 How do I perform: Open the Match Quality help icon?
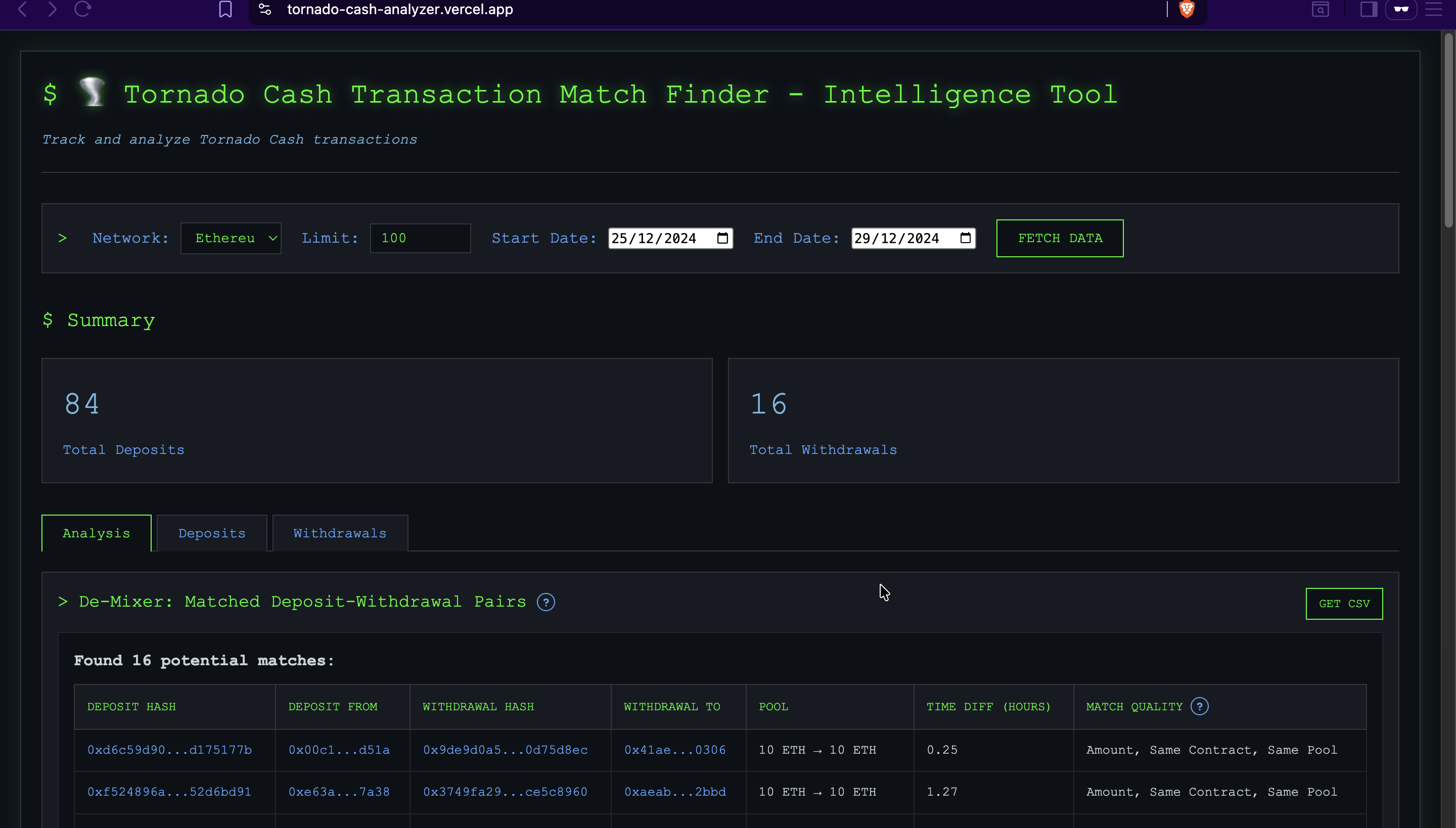[1200, 706]
